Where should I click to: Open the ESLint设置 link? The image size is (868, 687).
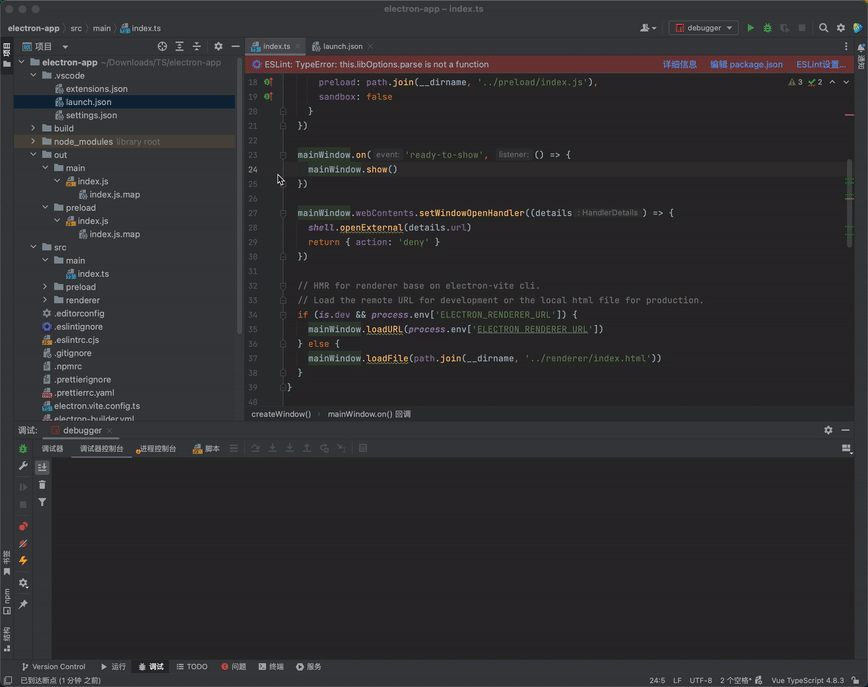(821, 65)
